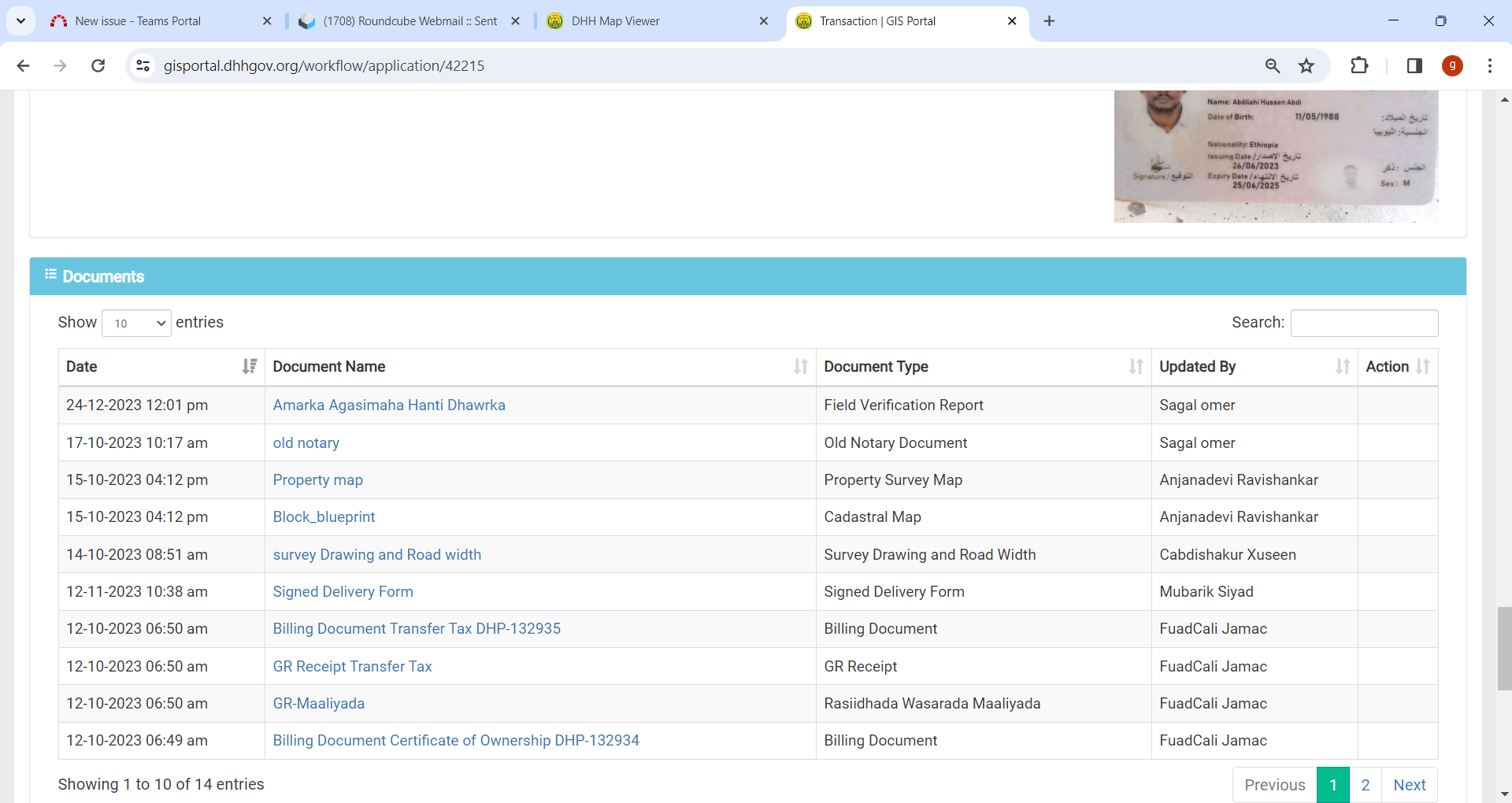Open Billing Document Certificate of Ownership DHP-132934
Image resolution: width=1512 pixels, height=803 pixels.
[x=456, y=741]
